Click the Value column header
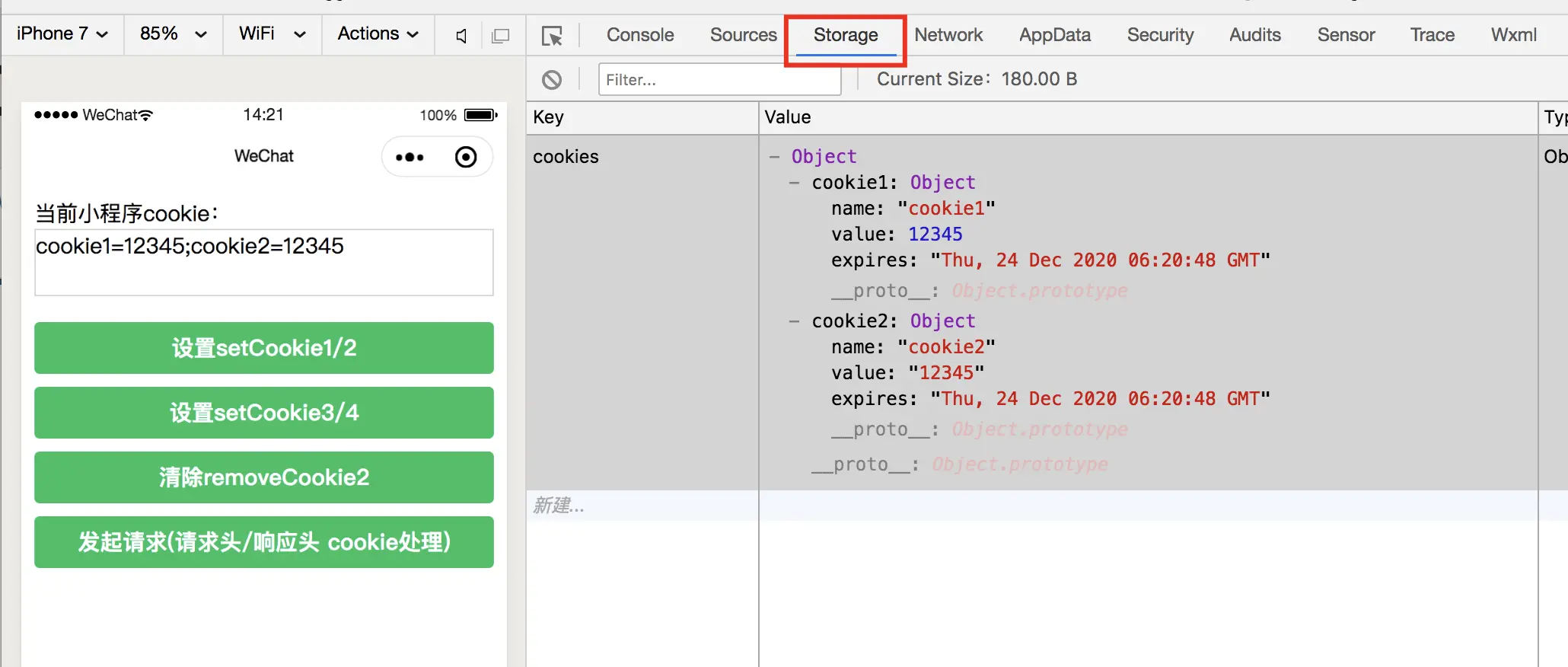 (x=1148, y=117)
